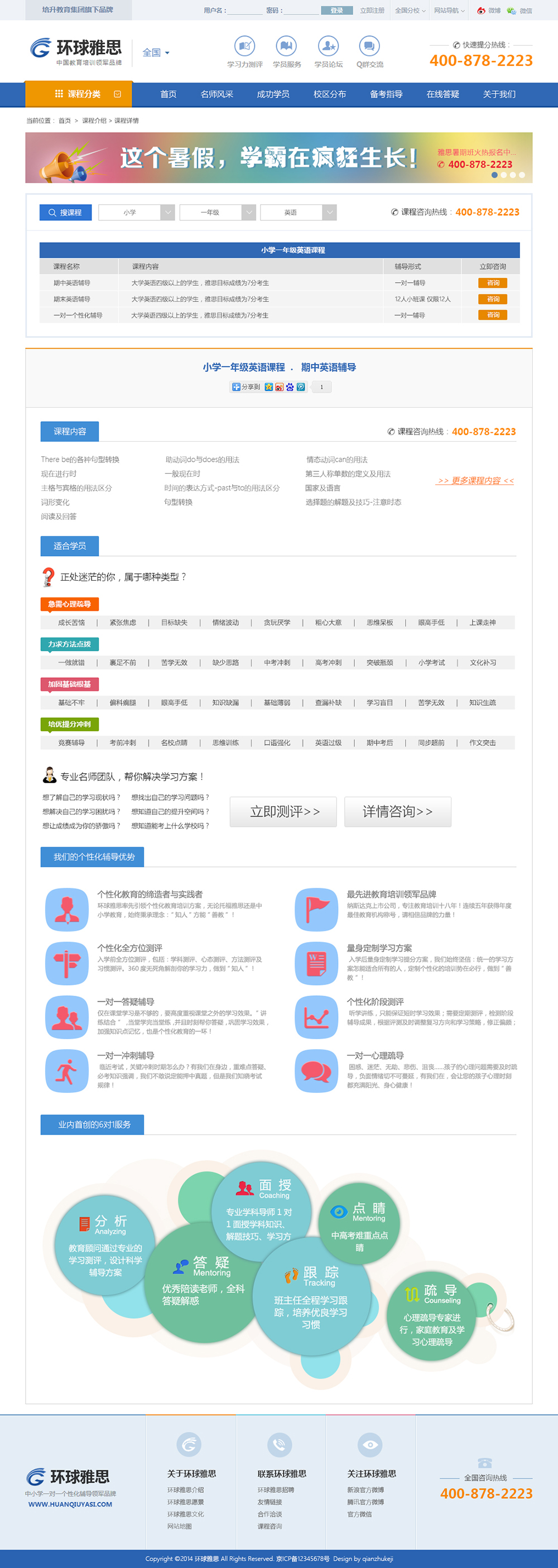Share via Baidu paw icon
Image resolution: width=558 pixels, height=1568 pixels.
coord(290,387)
